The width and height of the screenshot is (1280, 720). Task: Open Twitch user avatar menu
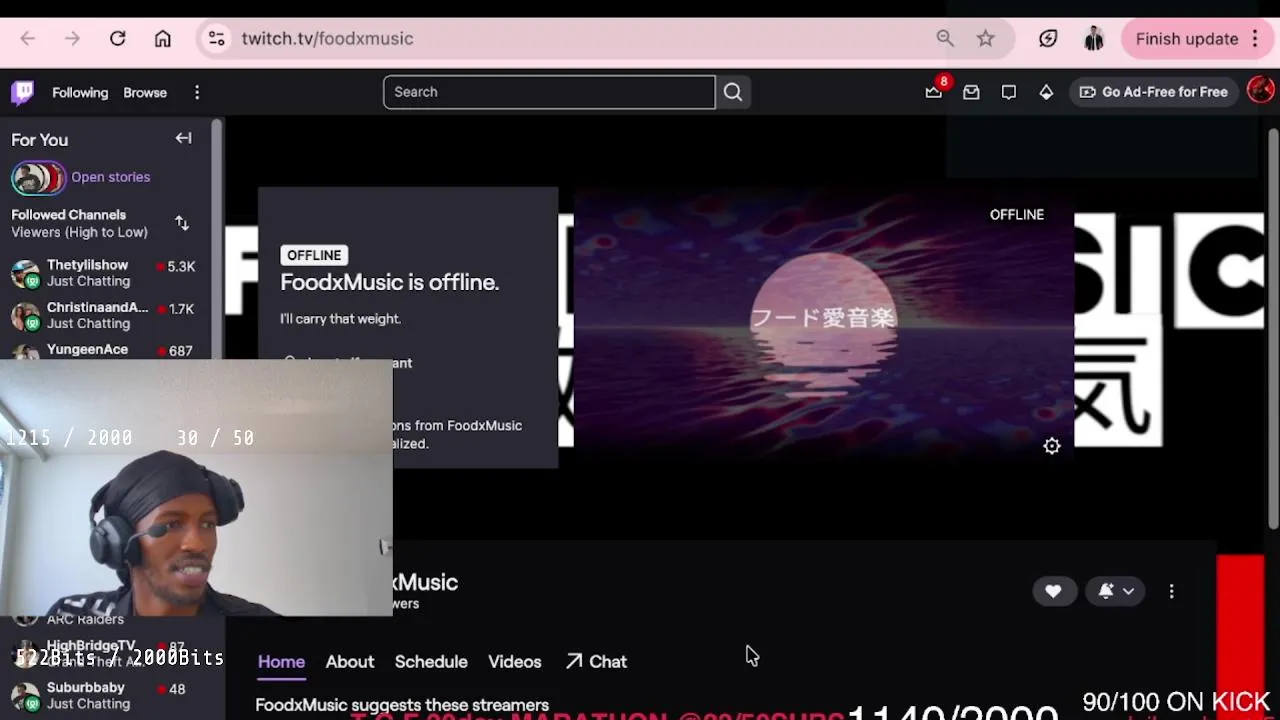coord(1260,91)
